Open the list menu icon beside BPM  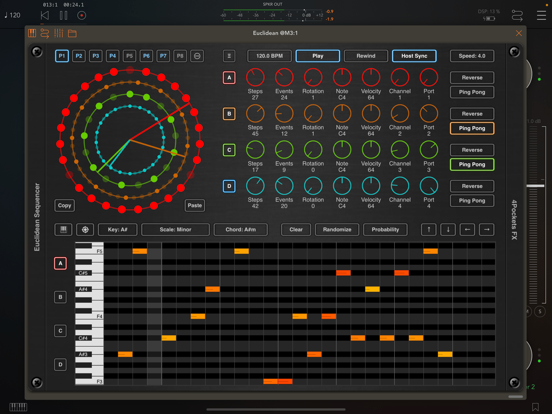click(x=229, y=56)
